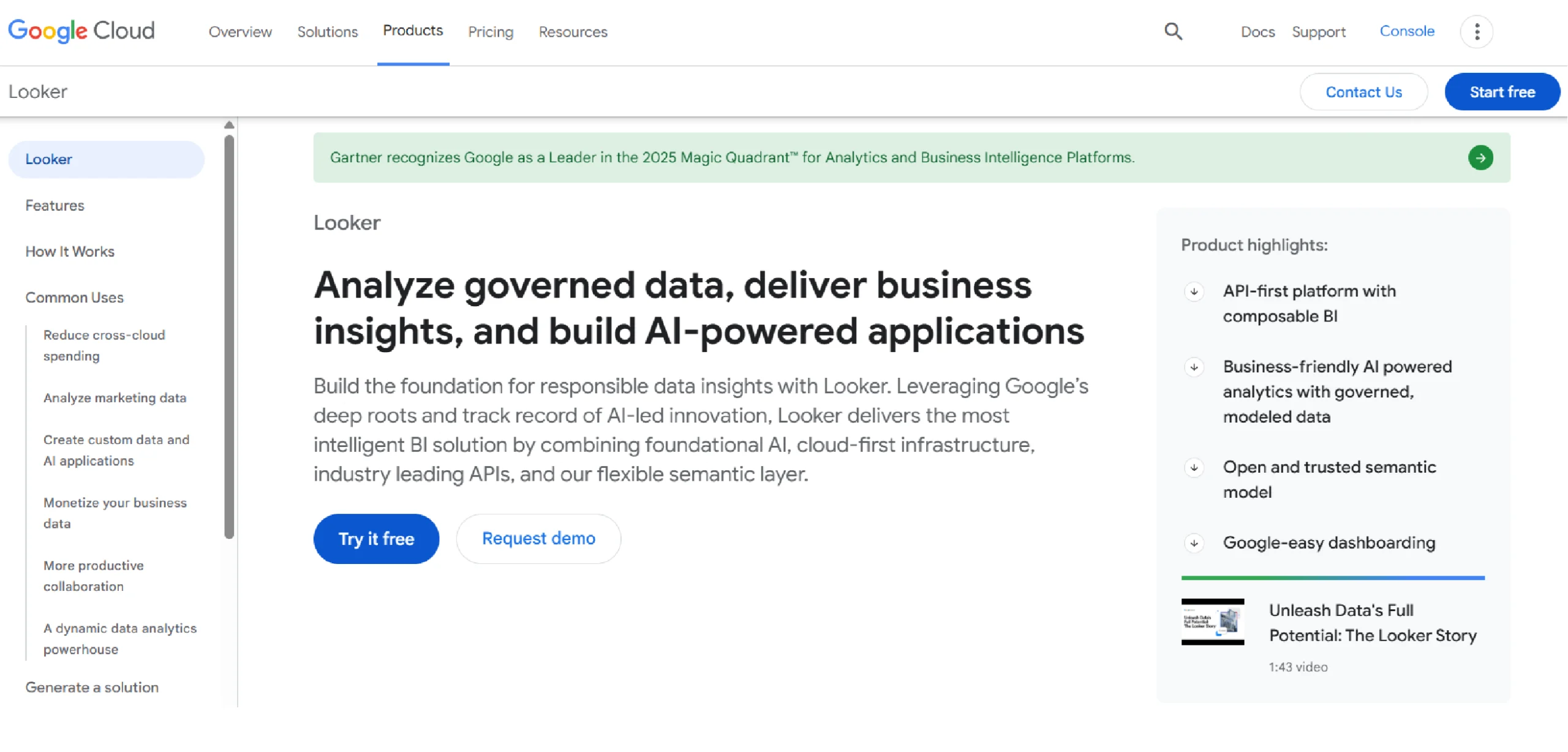Click the green arrow on the Gartner banner

tap(1482, 157)
